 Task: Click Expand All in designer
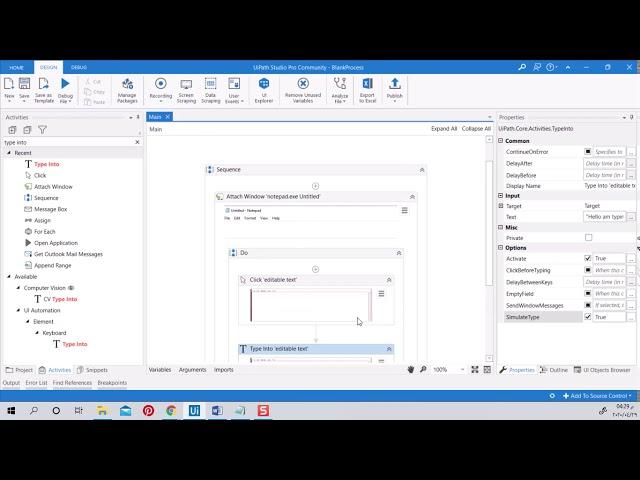444,129
